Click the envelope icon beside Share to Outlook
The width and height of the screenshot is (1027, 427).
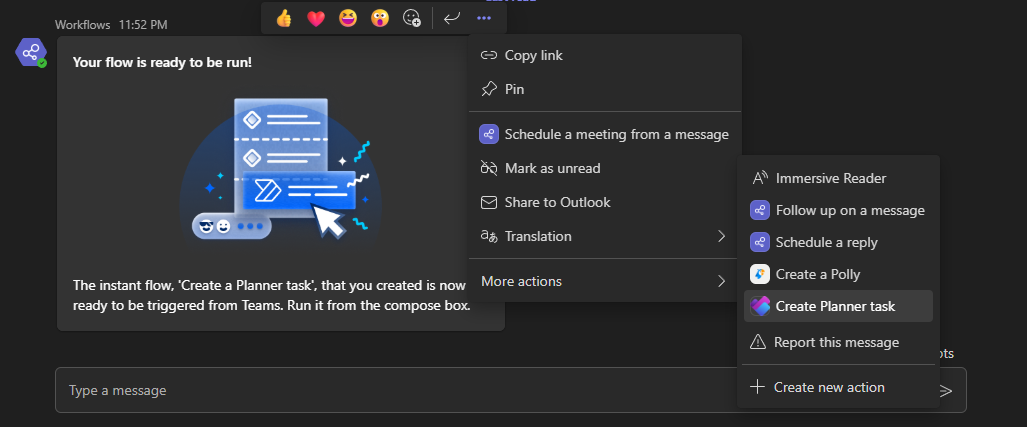point(489,202)
